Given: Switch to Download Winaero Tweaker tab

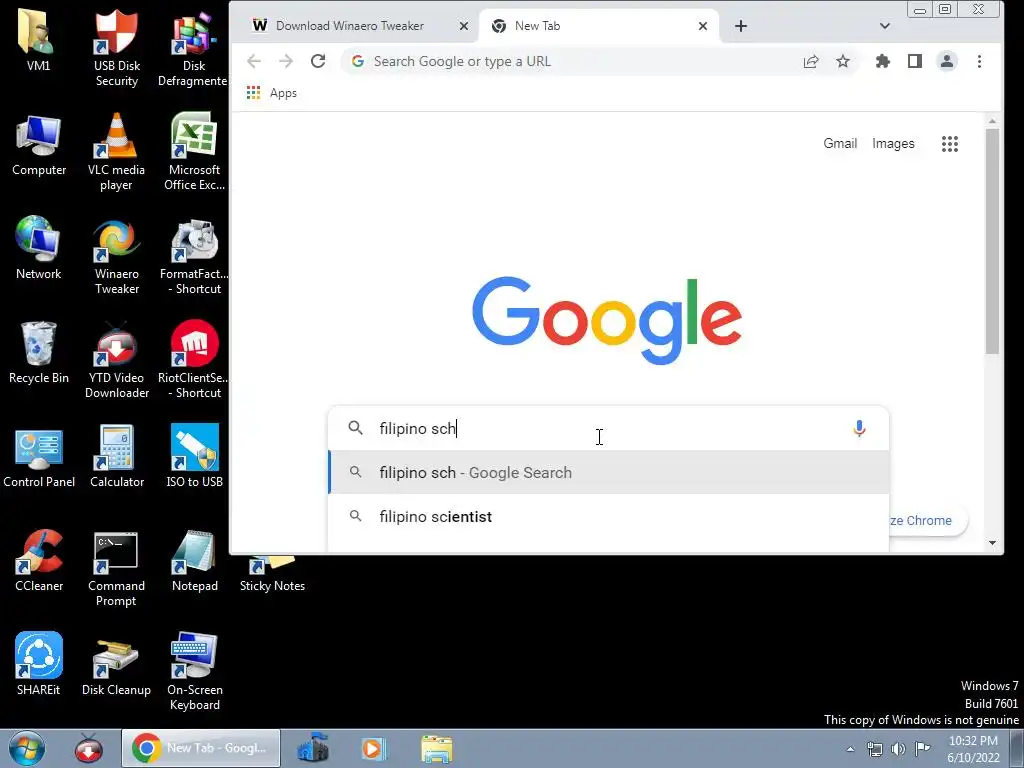Looking at the screenshot, I should point(350,25).
